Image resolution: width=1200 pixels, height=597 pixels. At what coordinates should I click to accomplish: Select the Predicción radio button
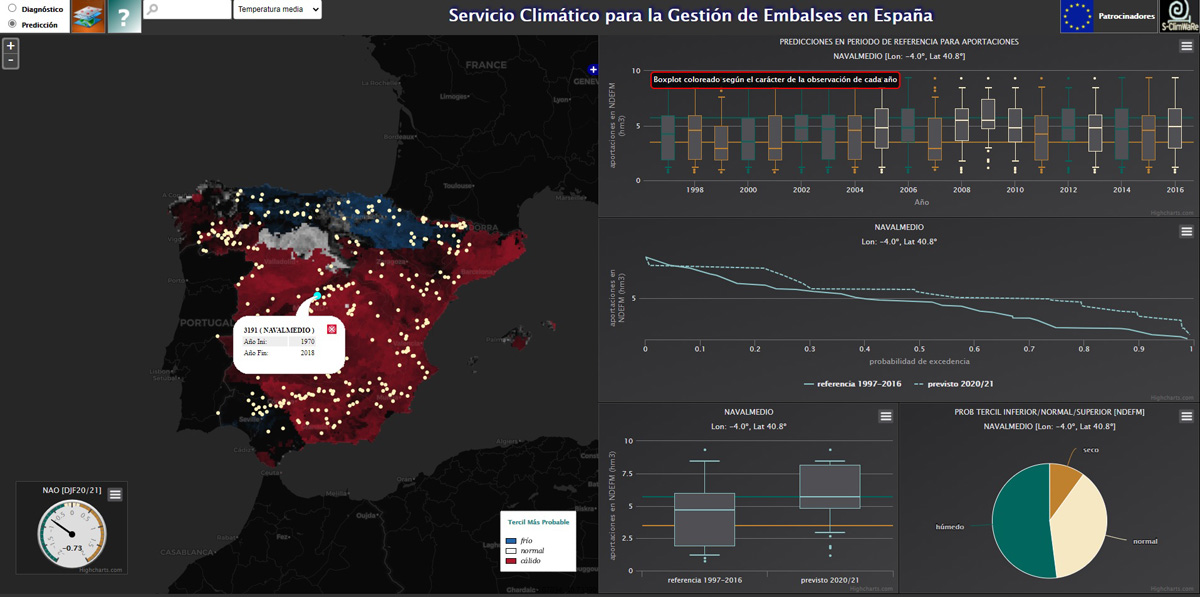click(x=13, y=23)
